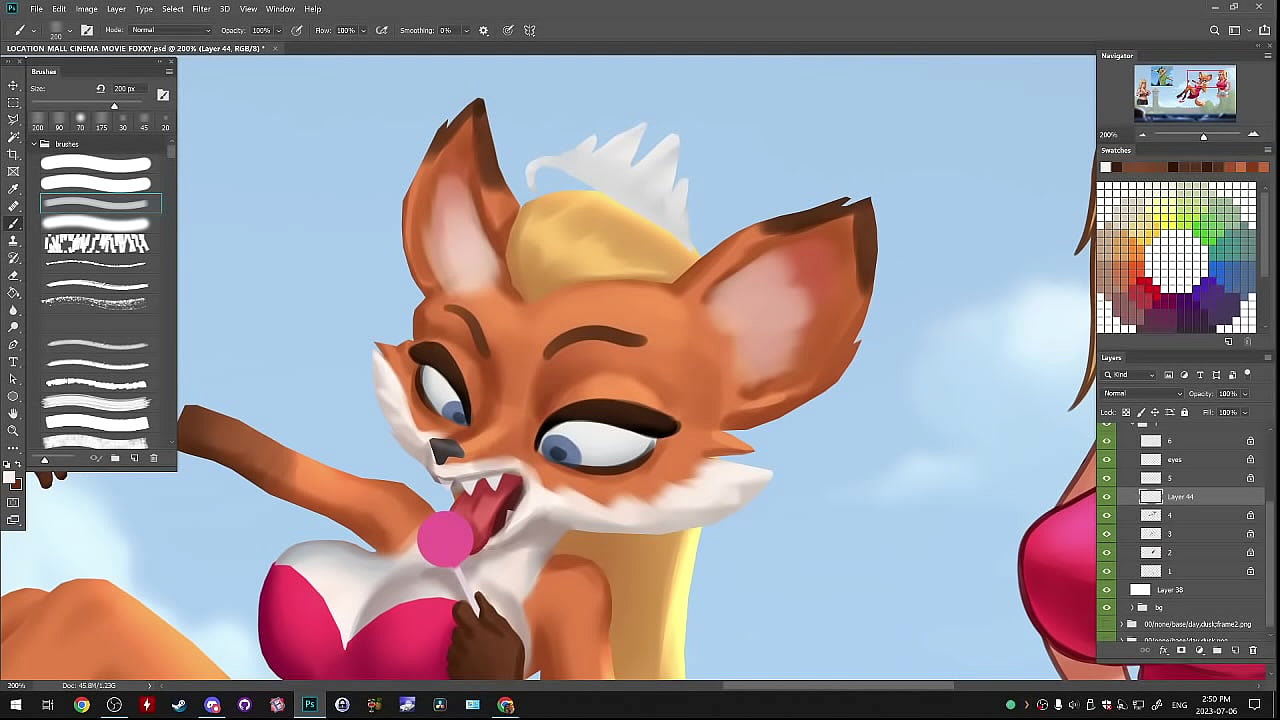Click the search icon at top right
This screenshot has width=1280, height=720.
(1215, 30)
